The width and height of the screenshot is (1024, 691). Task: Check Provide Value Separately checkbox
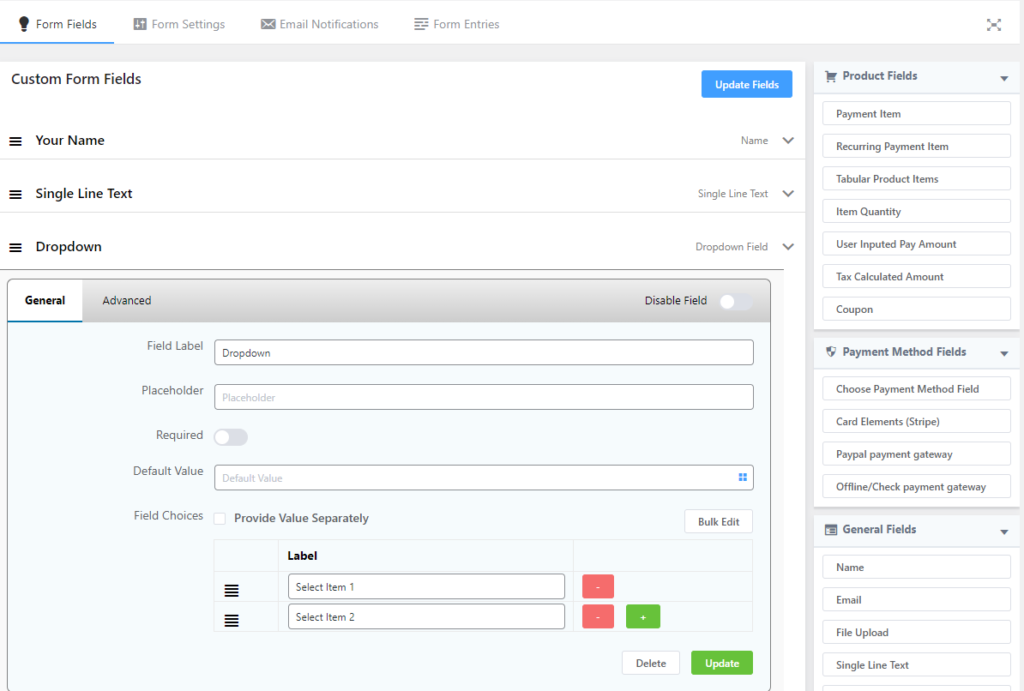[220, 518]
